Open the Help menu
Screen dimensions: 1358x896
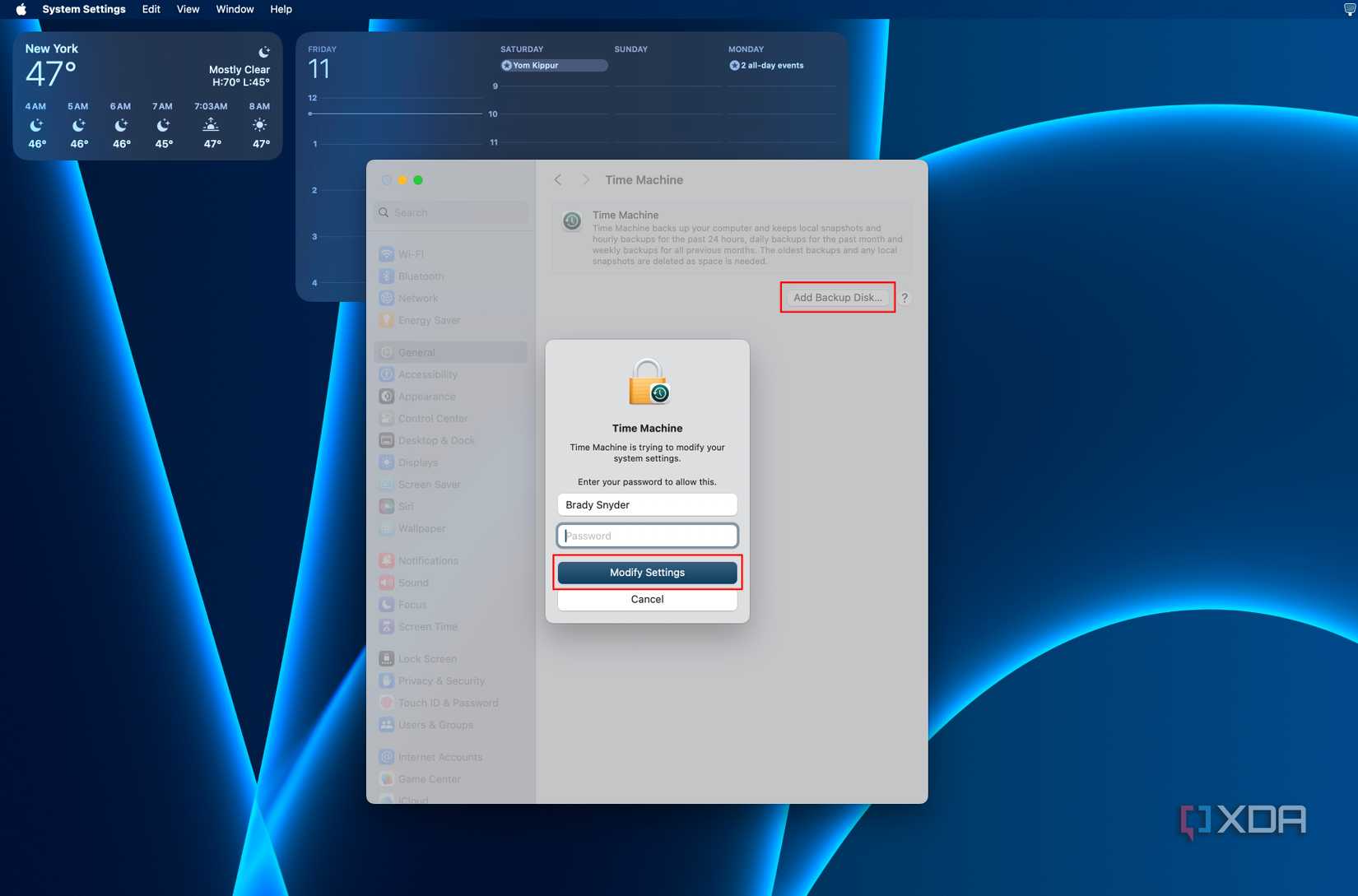281,9
